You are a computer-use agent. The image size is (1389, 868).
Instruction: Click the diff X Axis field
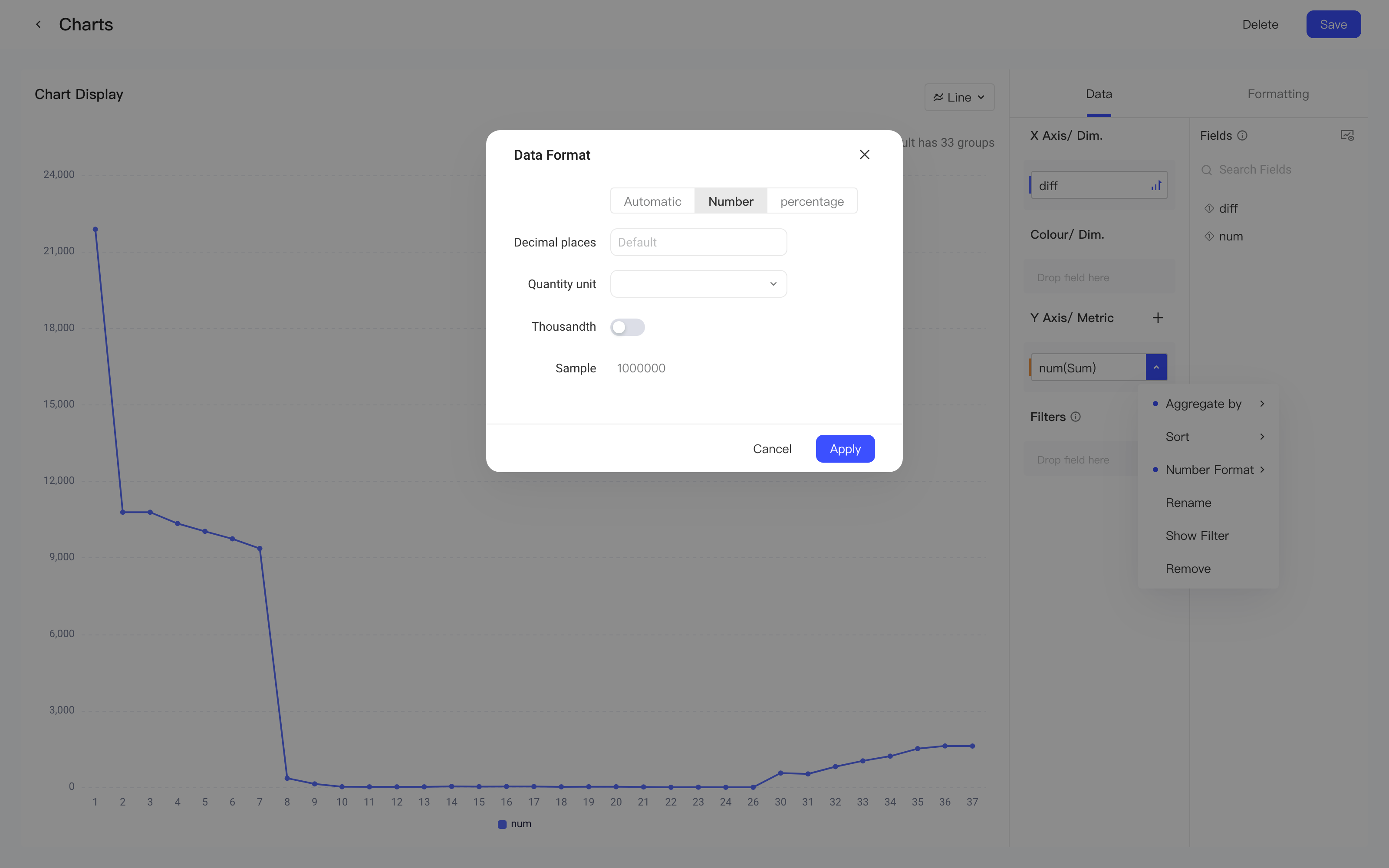point(1099,185)
